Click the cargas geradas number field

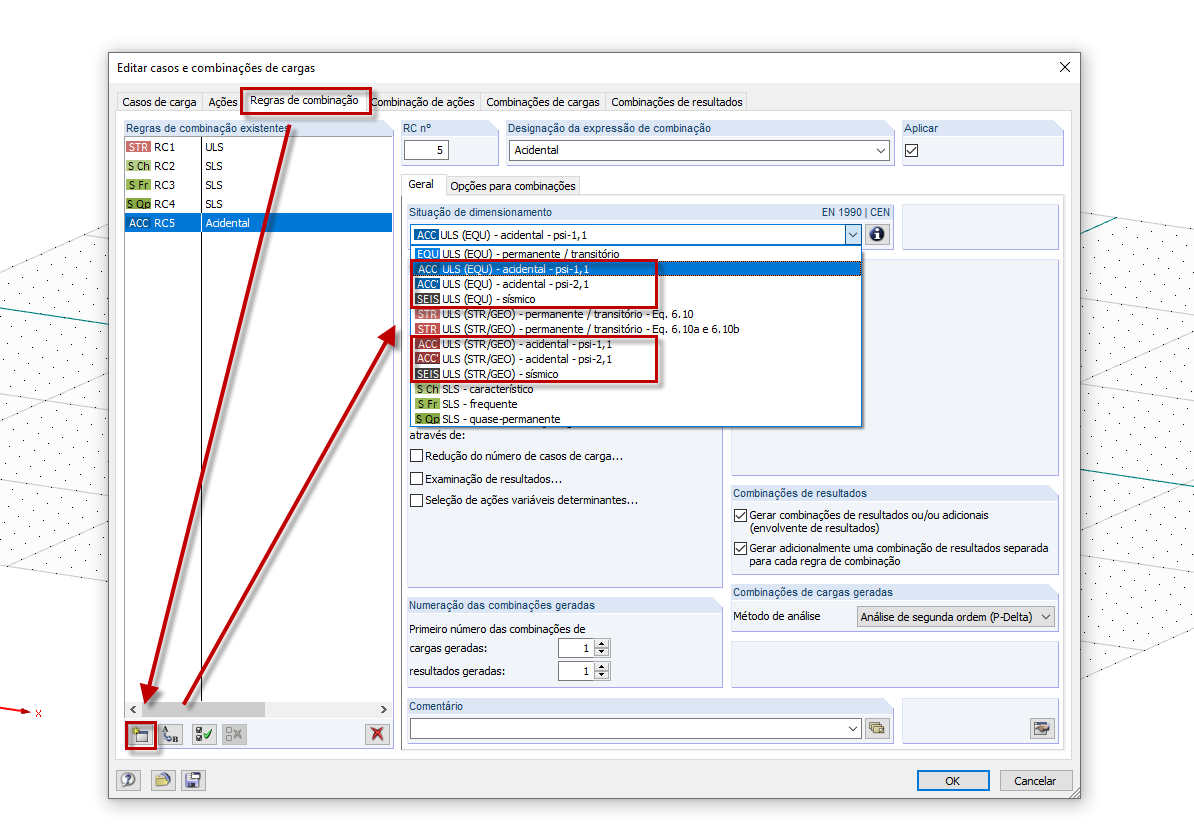pos(576,648)
